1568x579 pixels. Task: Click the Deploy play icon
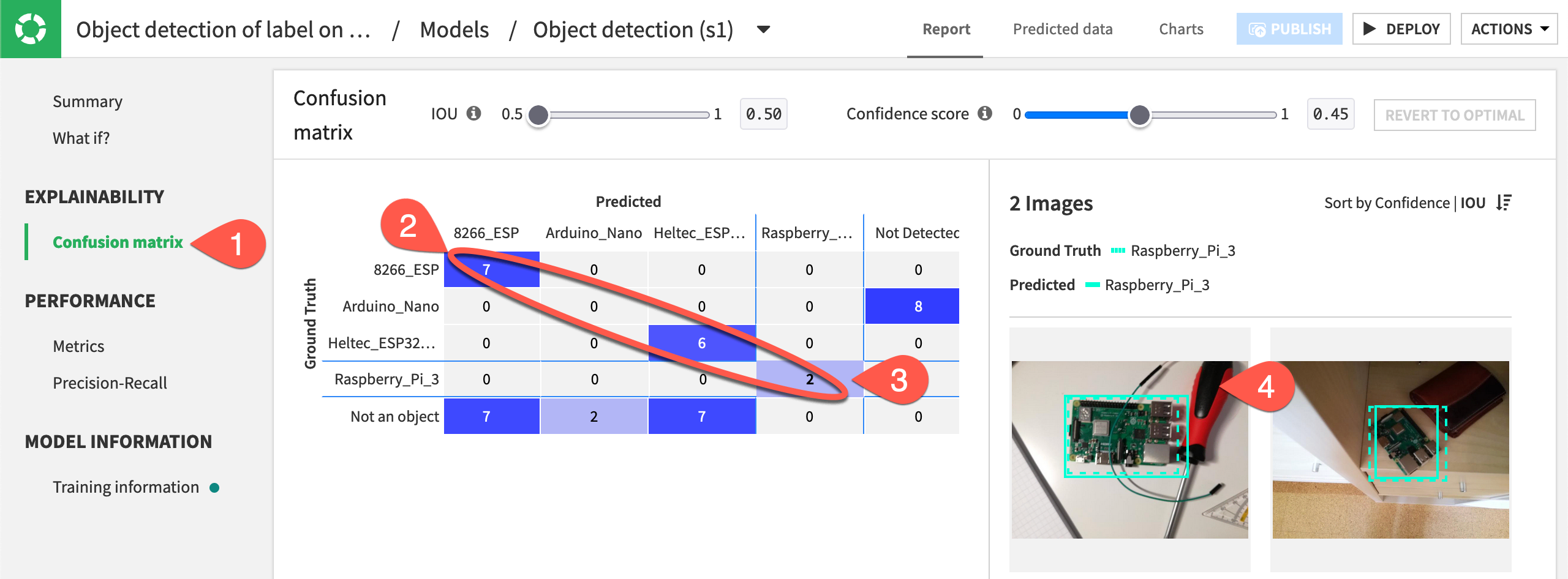1370,28
